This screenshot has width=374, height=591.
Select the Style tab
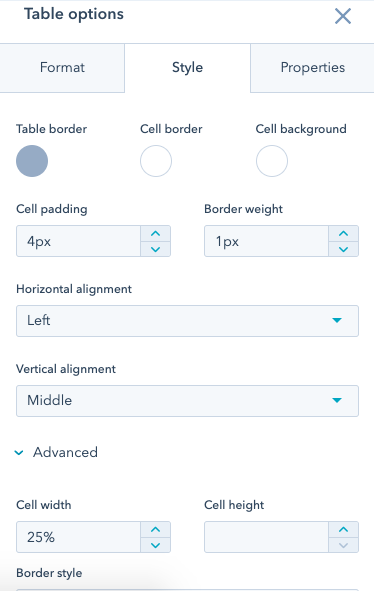coord(187,68)
